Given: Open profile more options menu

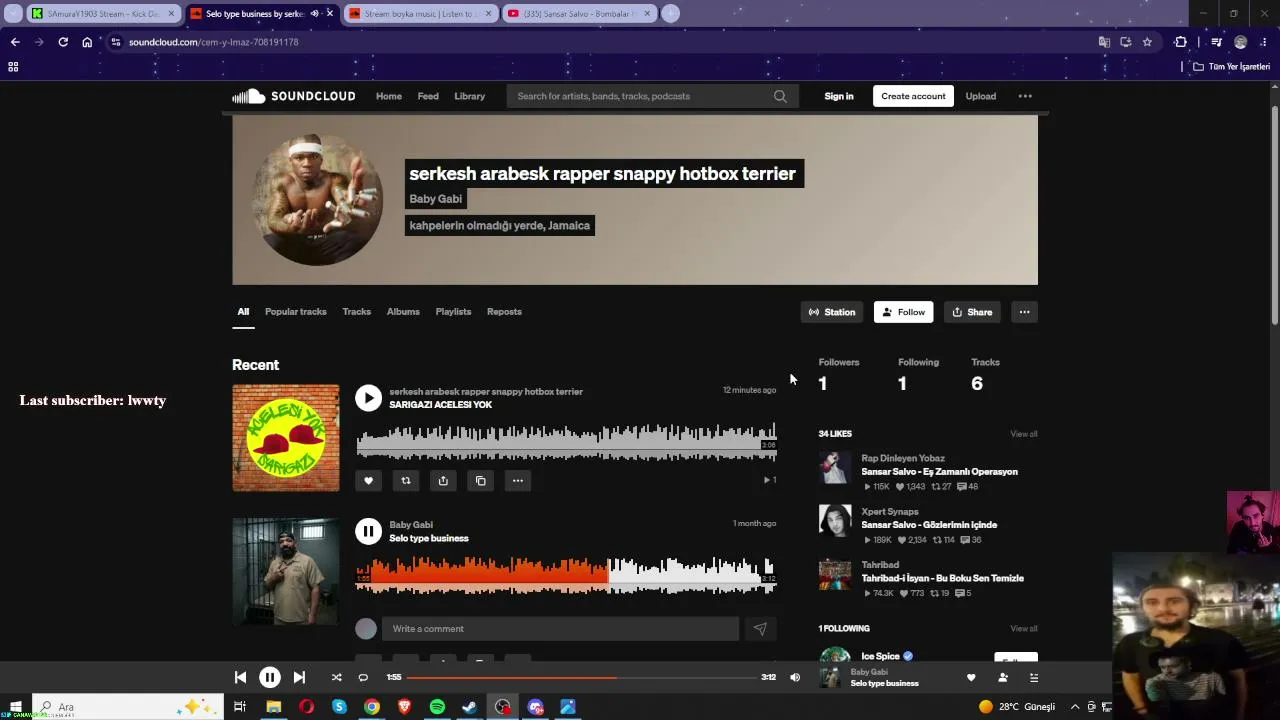Looking at the screenshot, I should coord(1024,312).
